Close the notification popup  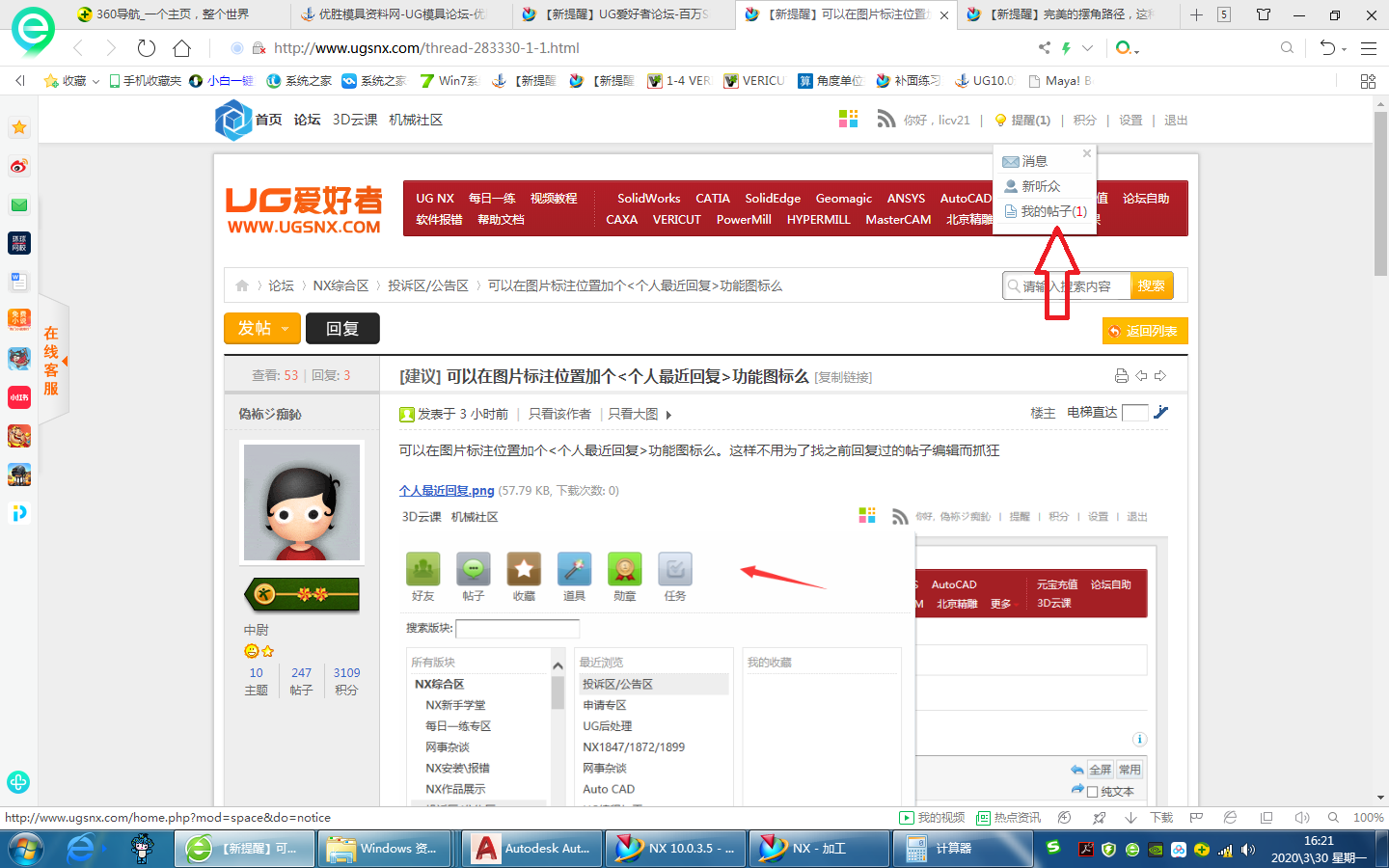pos(1087,153)
